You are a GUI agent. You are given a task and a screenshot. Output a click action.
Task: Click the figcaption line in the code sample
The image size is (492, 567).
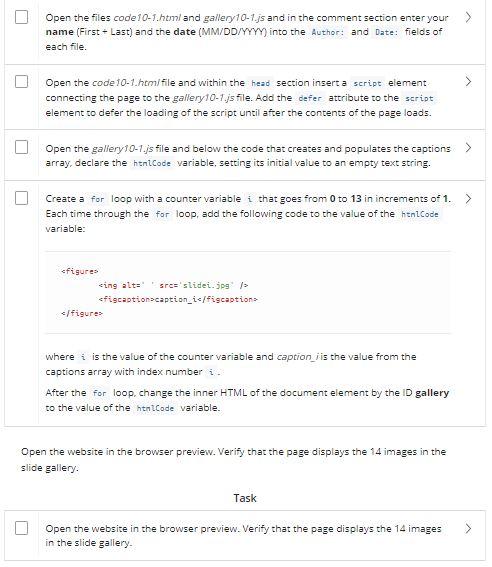pyautogui.click(x=178, y=299)
